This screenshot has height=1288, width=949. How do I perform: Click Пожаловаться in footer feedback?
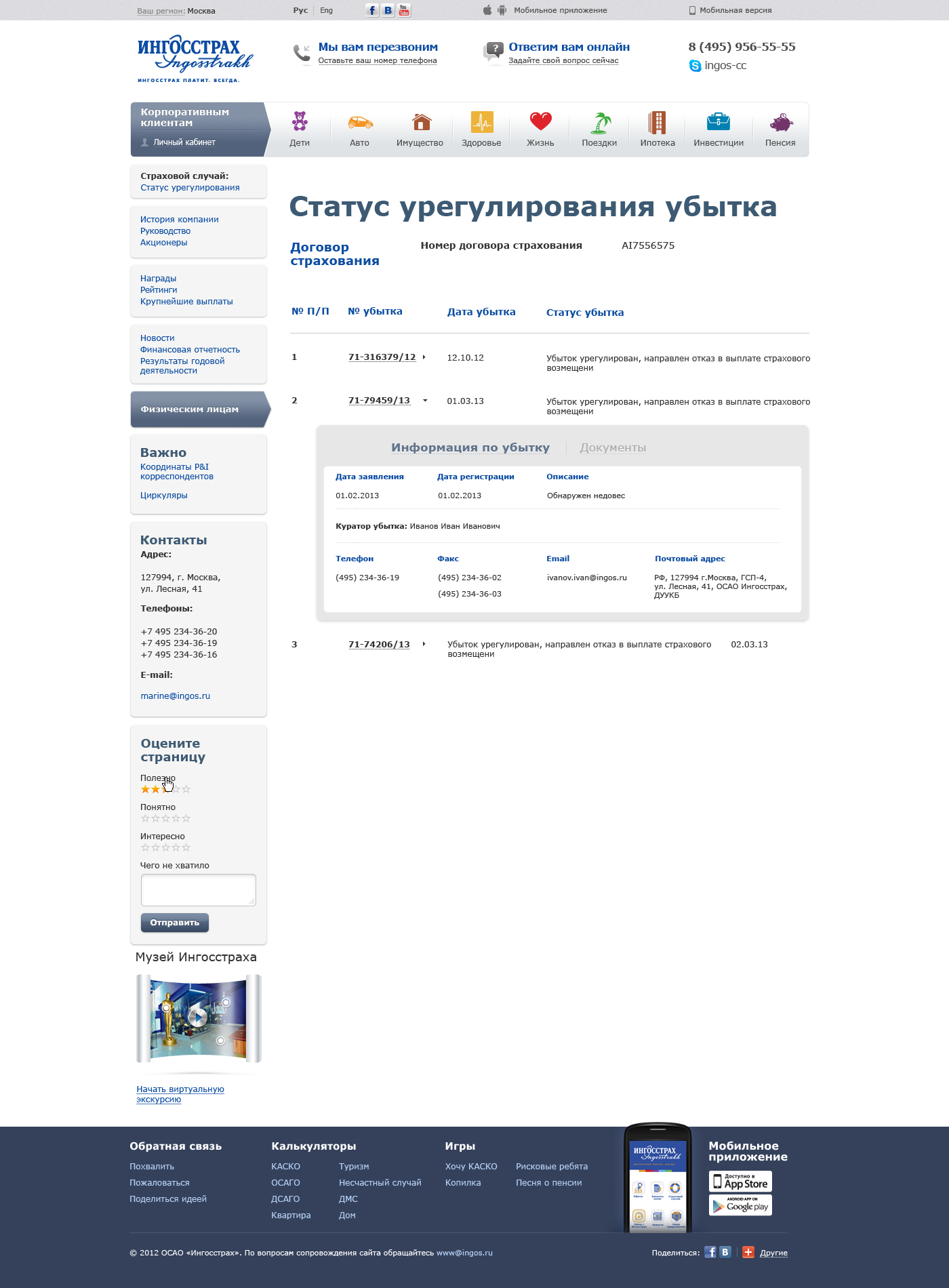tap(160, 1183)
